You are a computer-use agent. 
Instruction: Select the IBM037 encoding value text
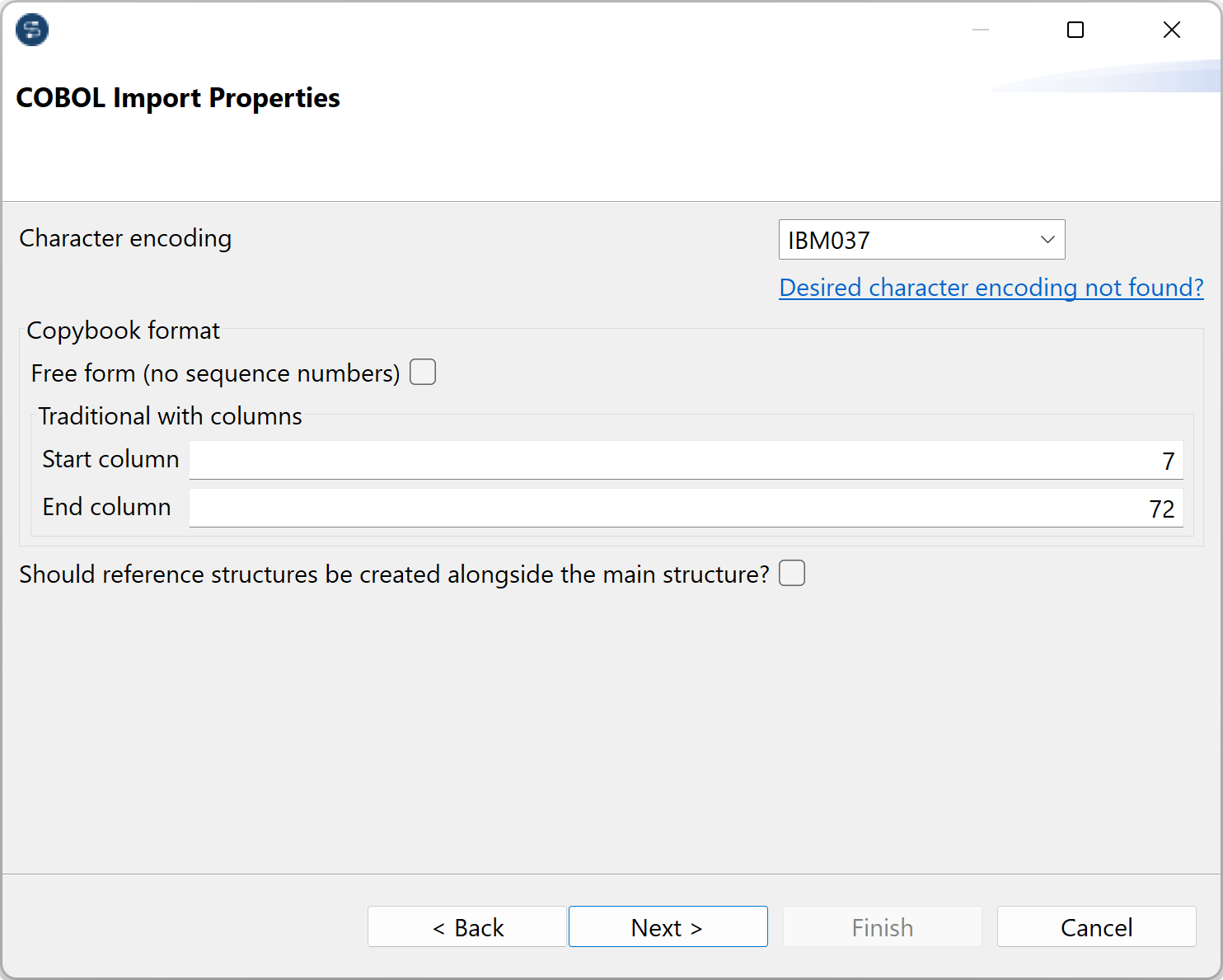coord(828,240)
